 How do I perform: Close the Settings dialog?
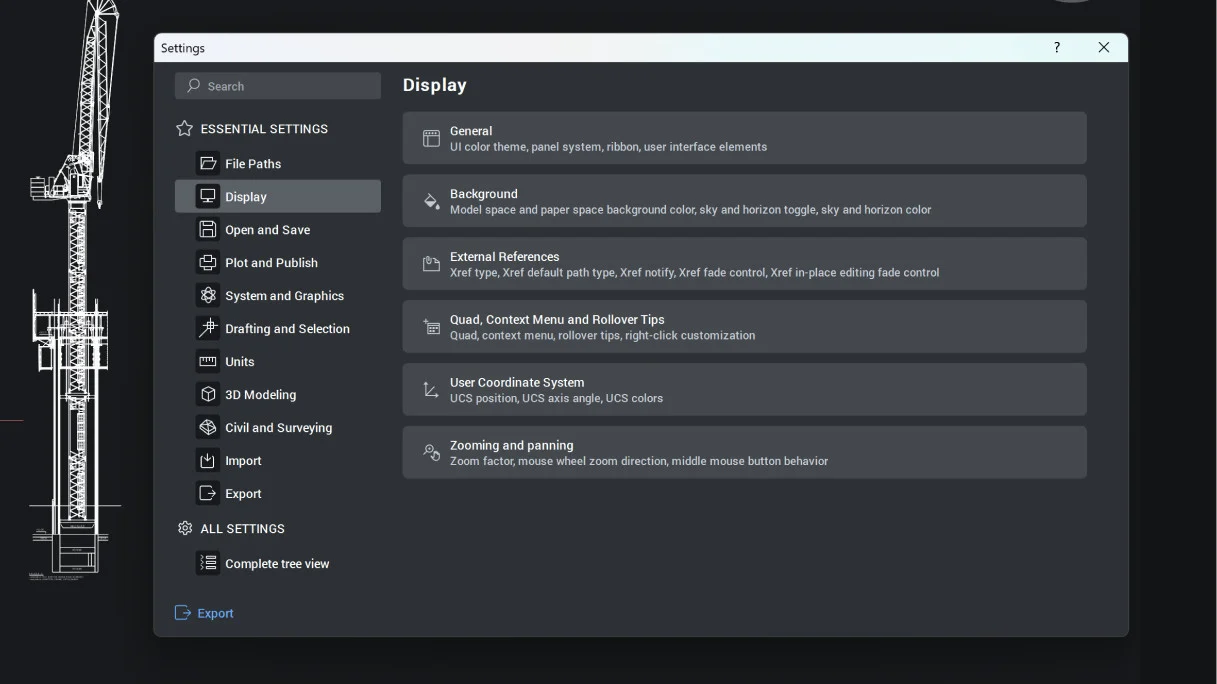pyautogui.click(x=1104, y=48)
